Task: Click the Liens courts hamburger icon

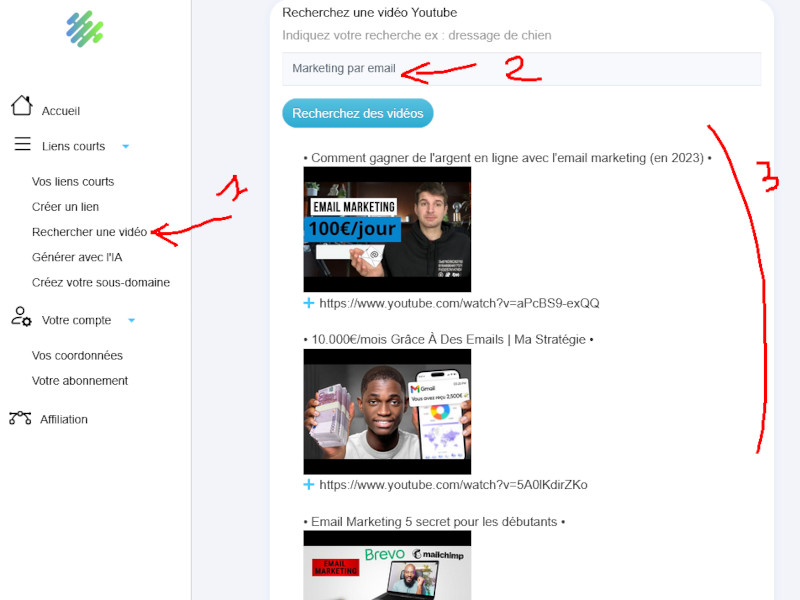Action: 22,145
